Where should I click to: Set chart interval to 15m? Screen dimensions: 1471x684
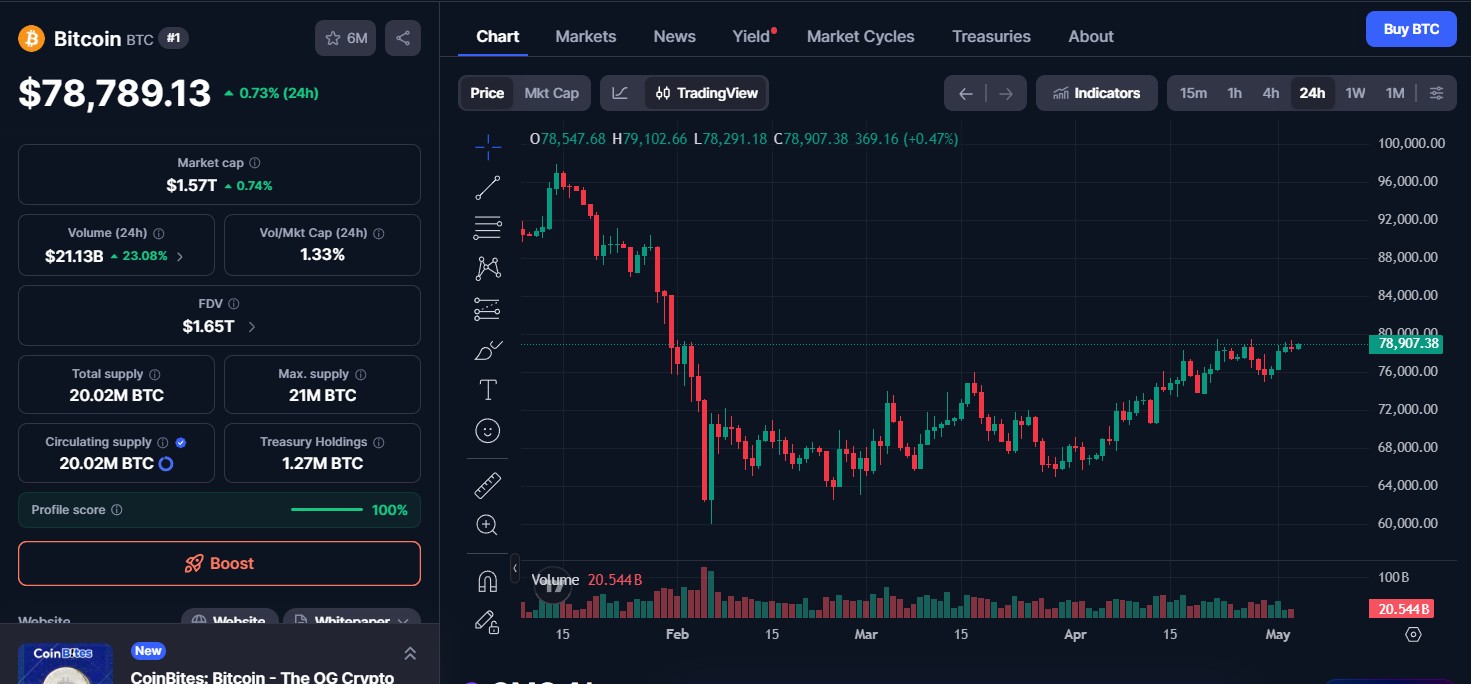coord(1193,93)
